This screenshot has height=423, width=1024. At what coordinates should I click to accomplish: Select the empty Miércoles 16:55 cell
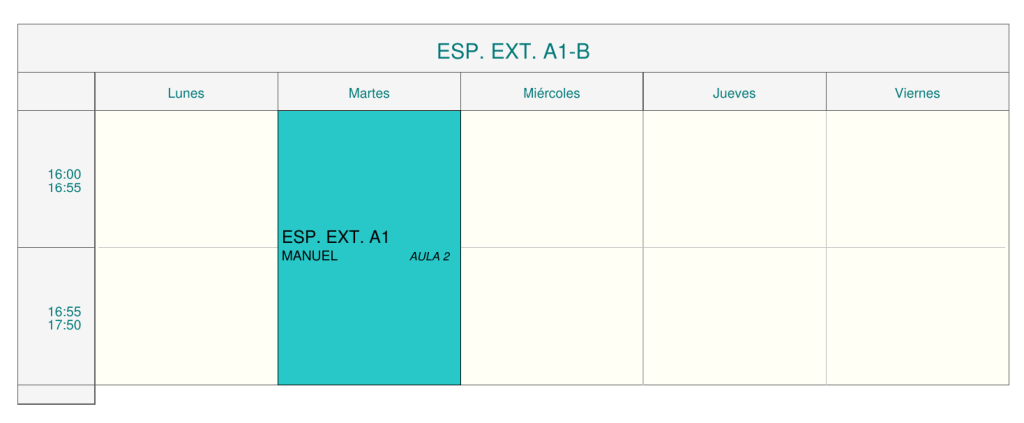[x=551, y=316]
